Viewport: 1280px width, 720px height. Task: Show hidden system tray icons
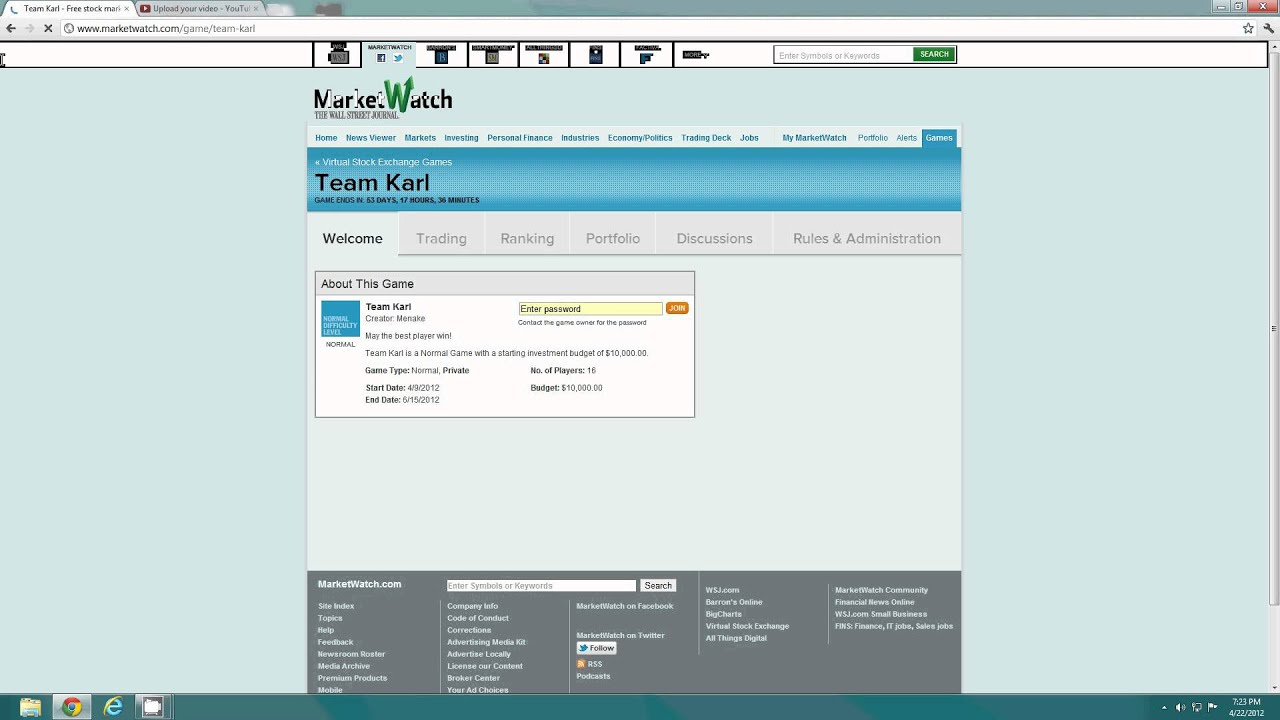click(x=1164, y=708)
